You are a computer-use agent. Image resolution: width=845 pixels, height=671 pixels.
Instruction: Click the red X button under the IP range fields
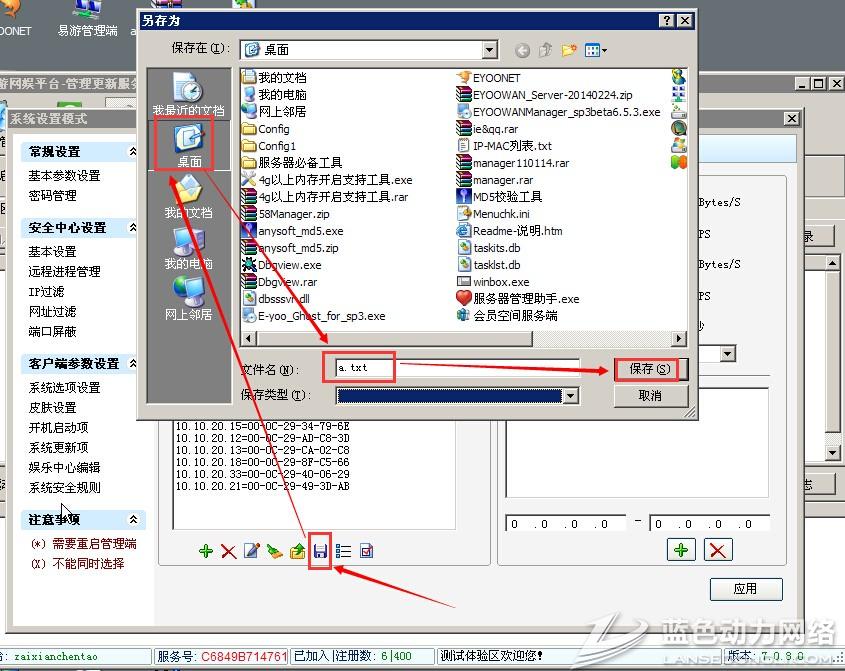(x=717, y=549)
